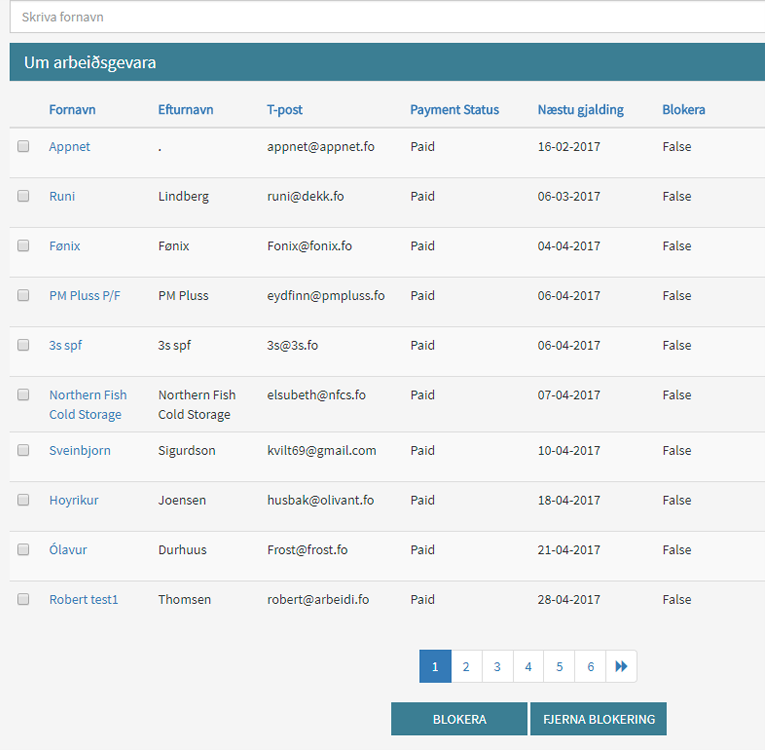Click email runi@dekk.fo
The height and width of the screenshot is (753, 765).
tap(305, 196)
